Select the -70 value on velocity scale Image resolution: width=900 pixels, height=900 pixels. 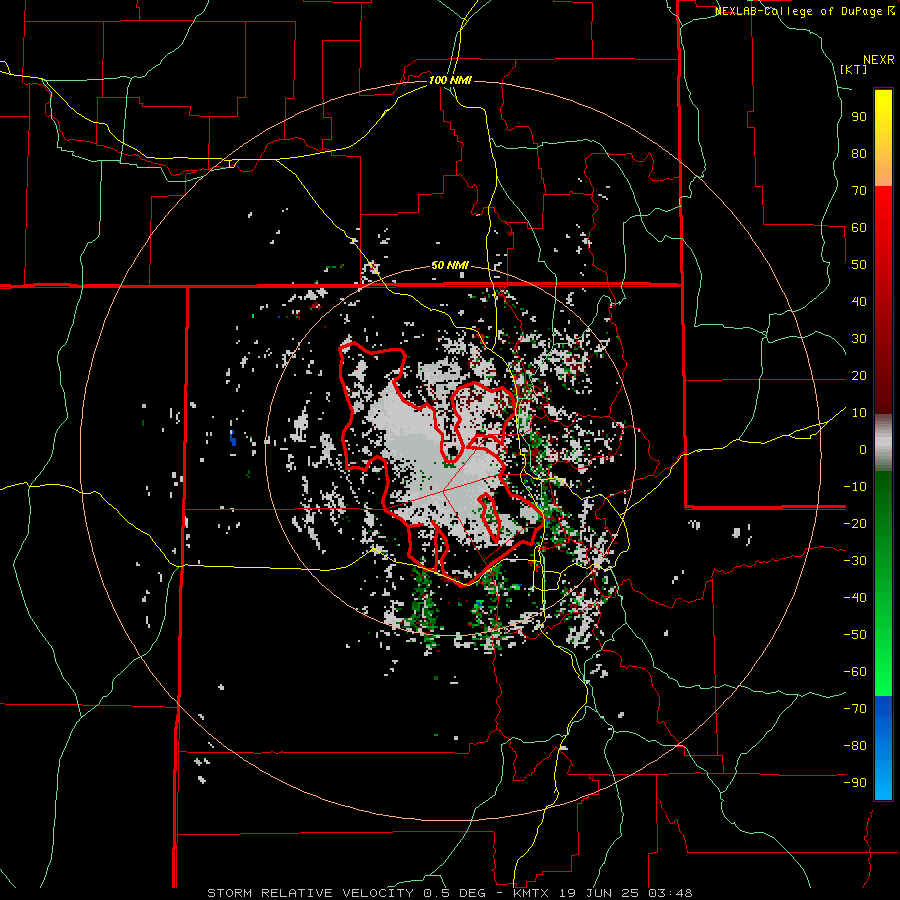coord(855,709)
